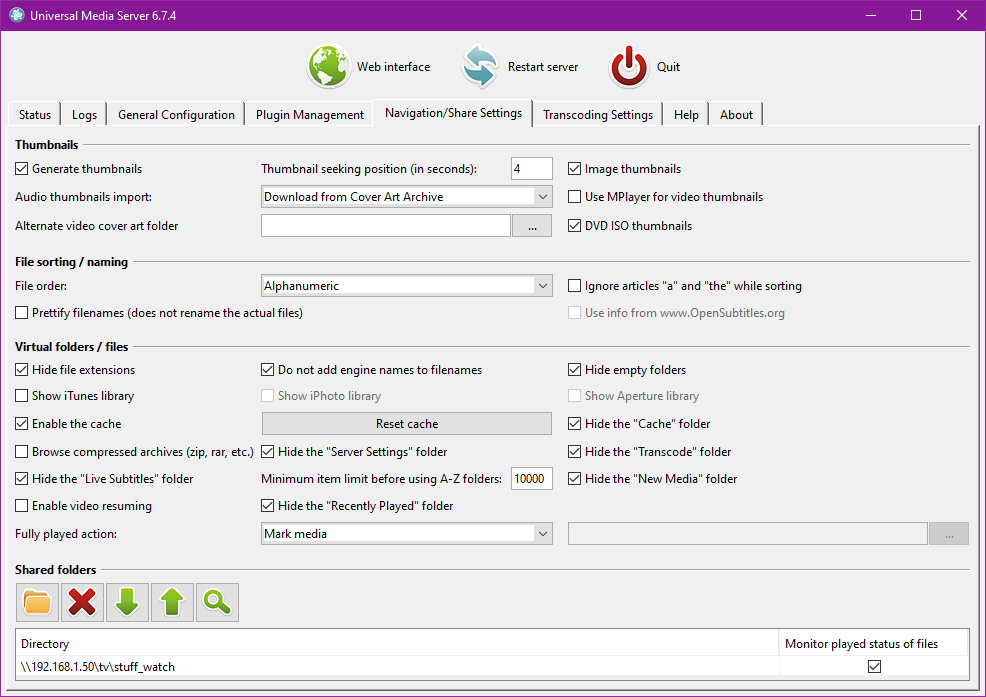Select Navigation/Share Settings tab
Image resolution: width=986 pixels, height=697 pixels.
tap(453, 113)
